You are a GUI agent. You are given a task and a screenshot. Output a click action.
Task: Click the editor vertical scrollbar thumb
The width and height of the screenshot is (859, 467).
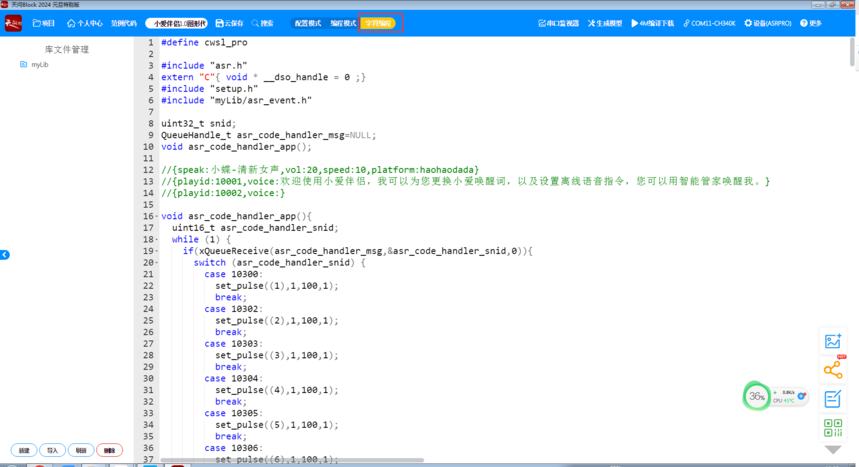854,52
